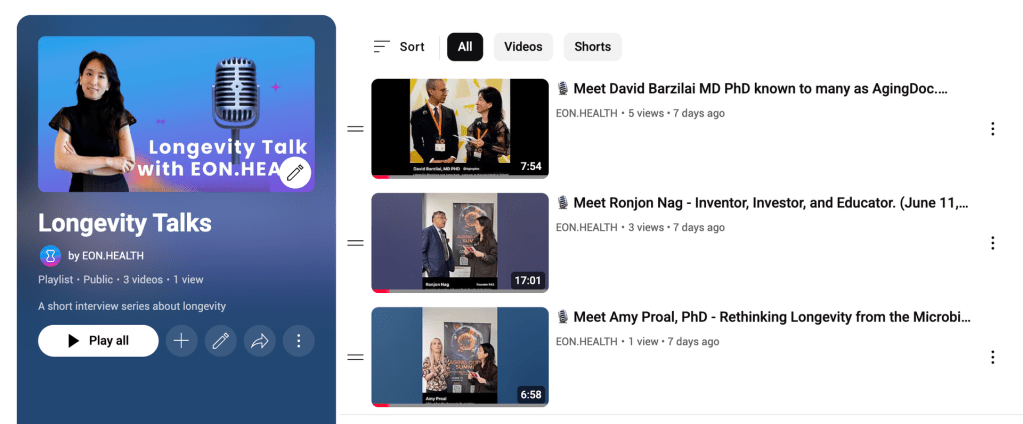
Task: Open more options for Ronjon Nag video
Action: click(992, 243)
